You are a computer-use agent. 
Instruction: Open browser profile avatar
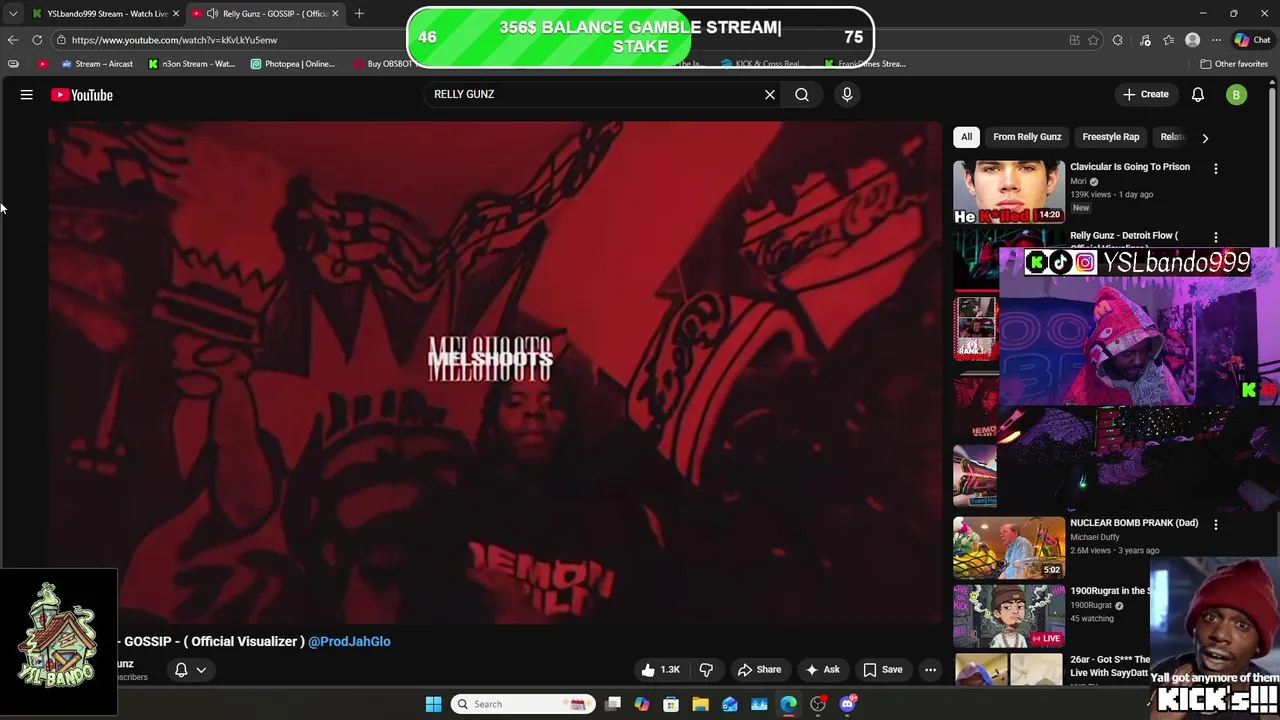click(1192, 40)
